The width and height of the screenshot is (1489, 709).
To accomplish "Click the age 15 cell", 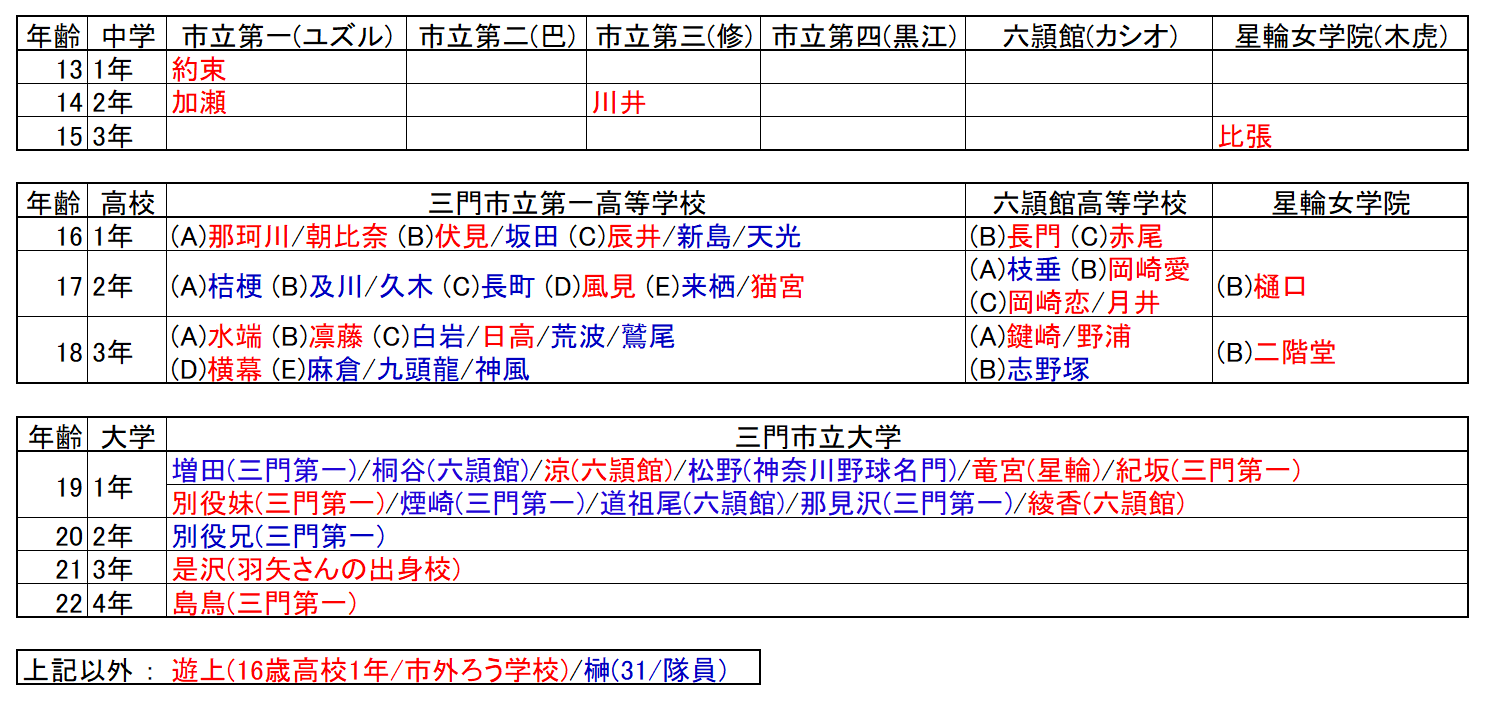I will click(x=52, y=134).
